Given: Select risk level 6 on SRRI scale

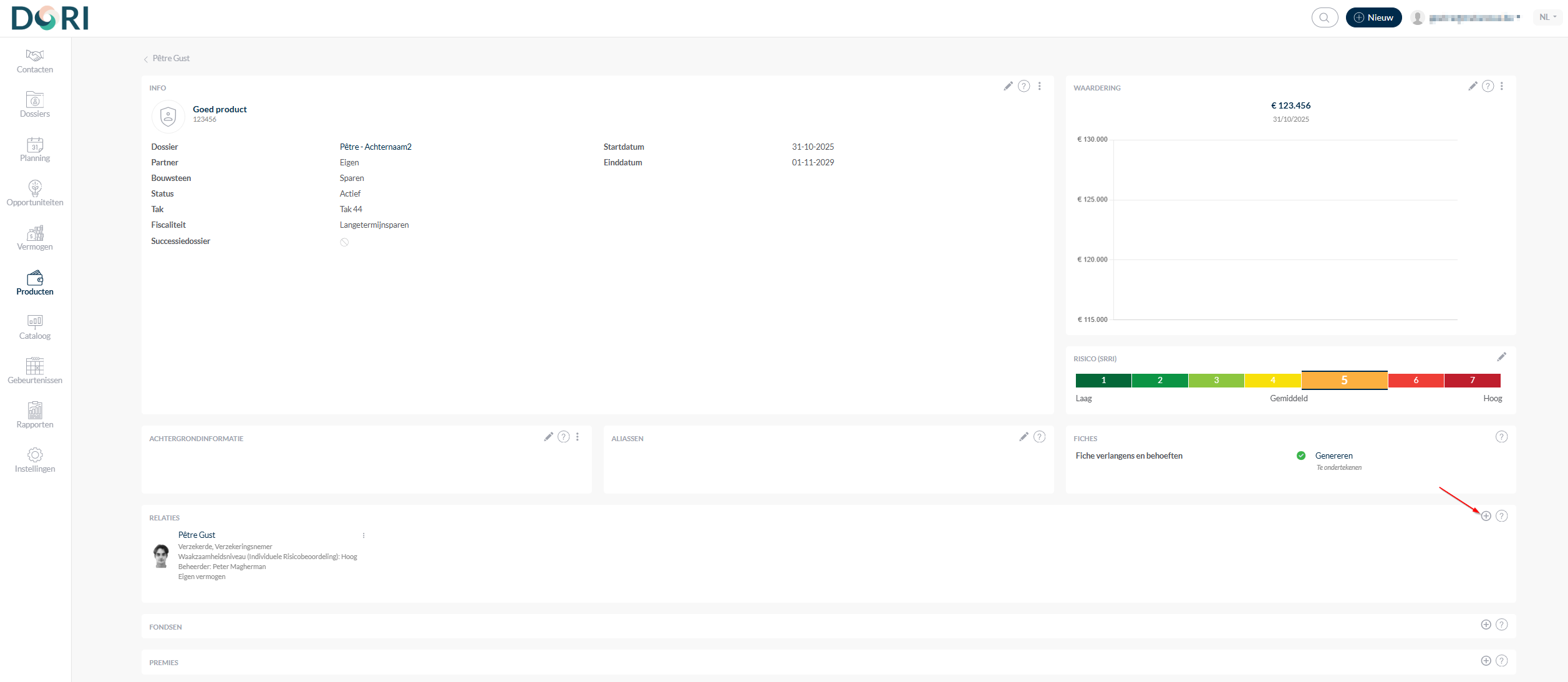Looking at the screenshot, I should pos(1416,380).
